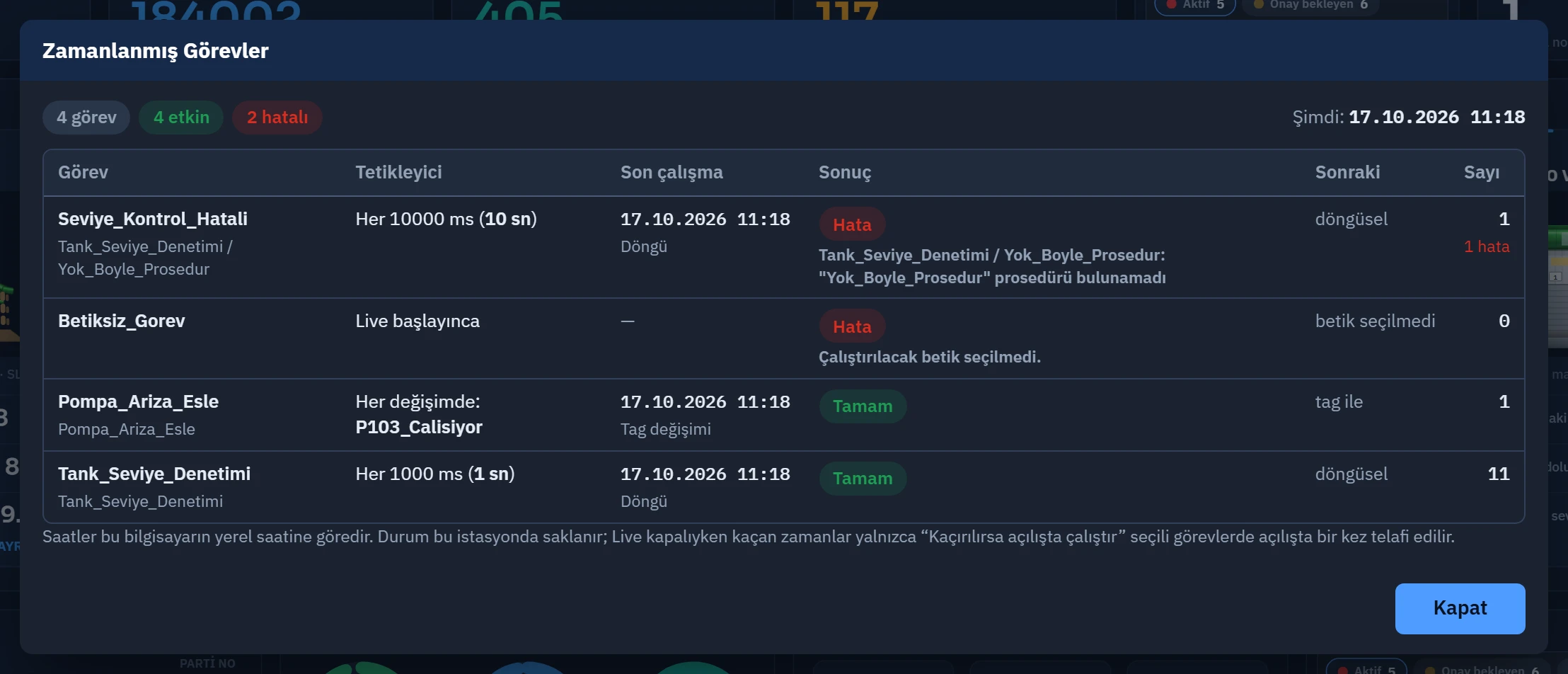Select the "2 hatalı" badge
This screenshot has height=674, width=1568.
point(277,118)
